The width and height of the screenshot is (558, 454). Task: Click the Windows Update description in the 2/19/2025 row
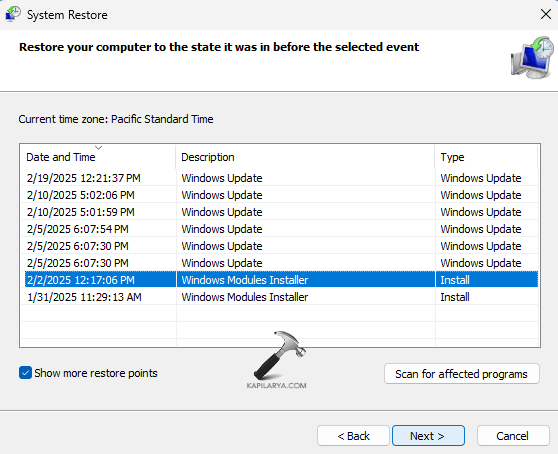(x=222, y=178)
